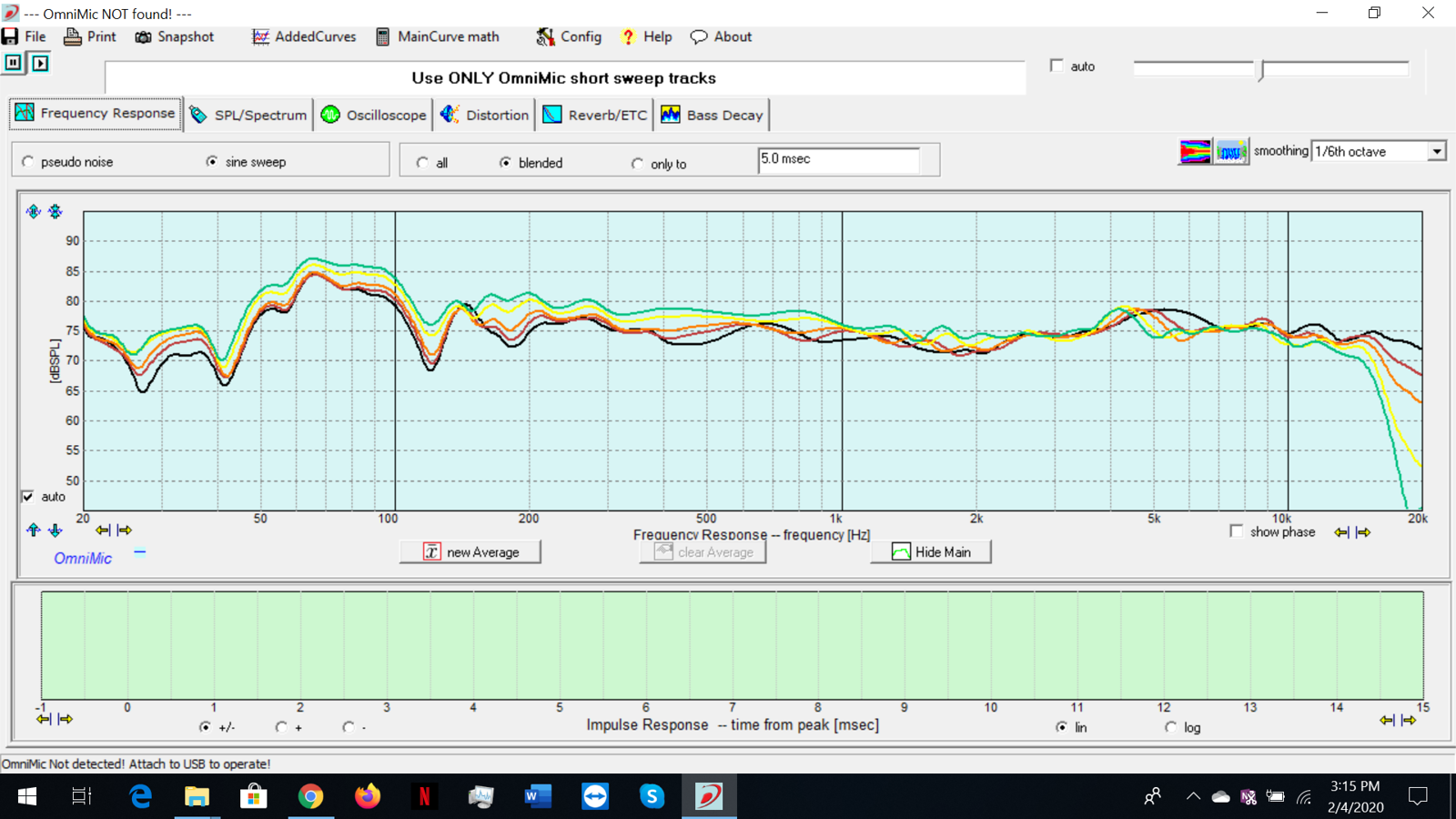
Task: Open Microsoft Edge from taskbar
Action: (141, 796)
